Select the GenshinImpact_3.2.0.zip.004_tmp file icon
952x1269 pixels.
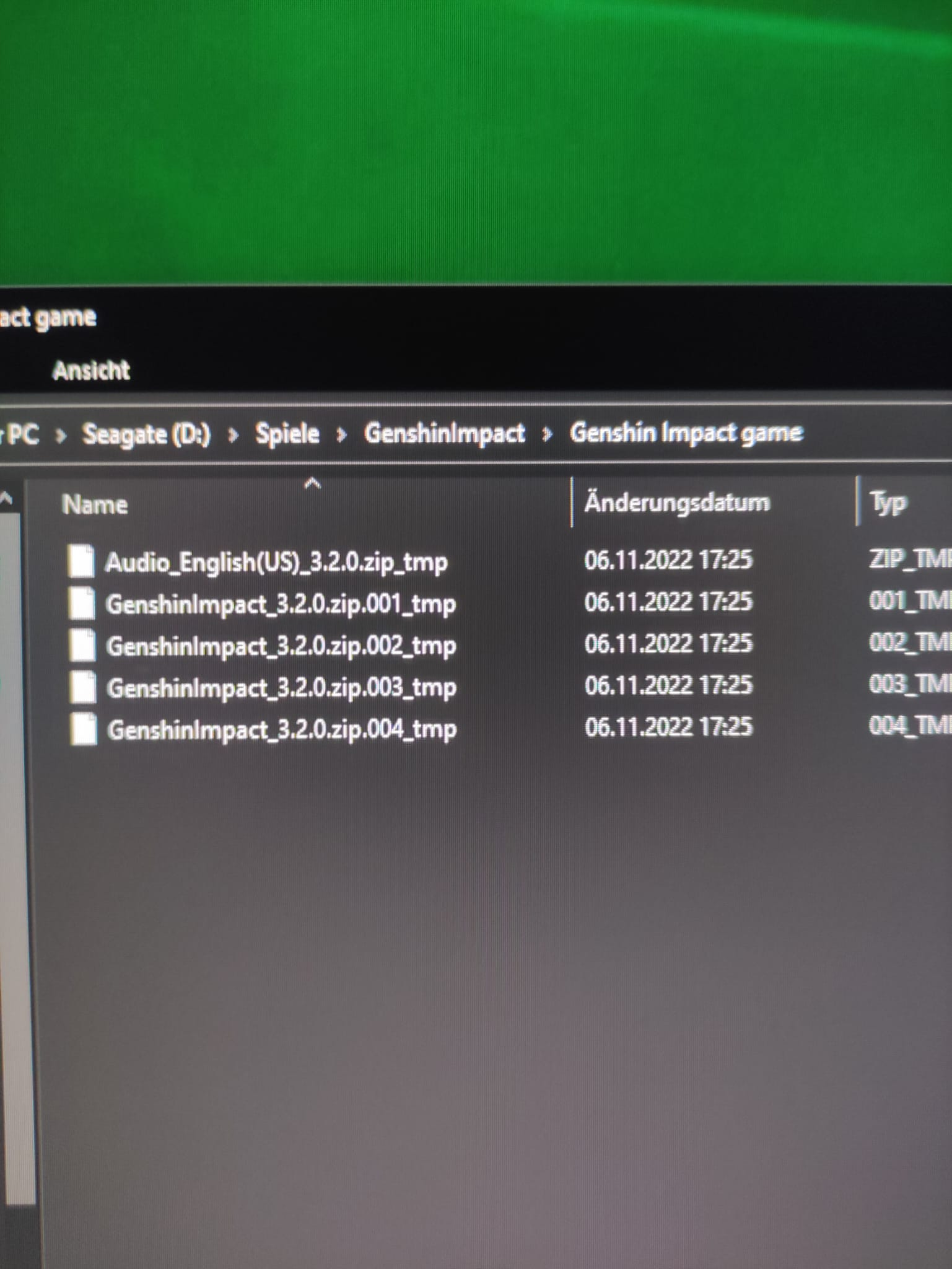pos(84,729)
